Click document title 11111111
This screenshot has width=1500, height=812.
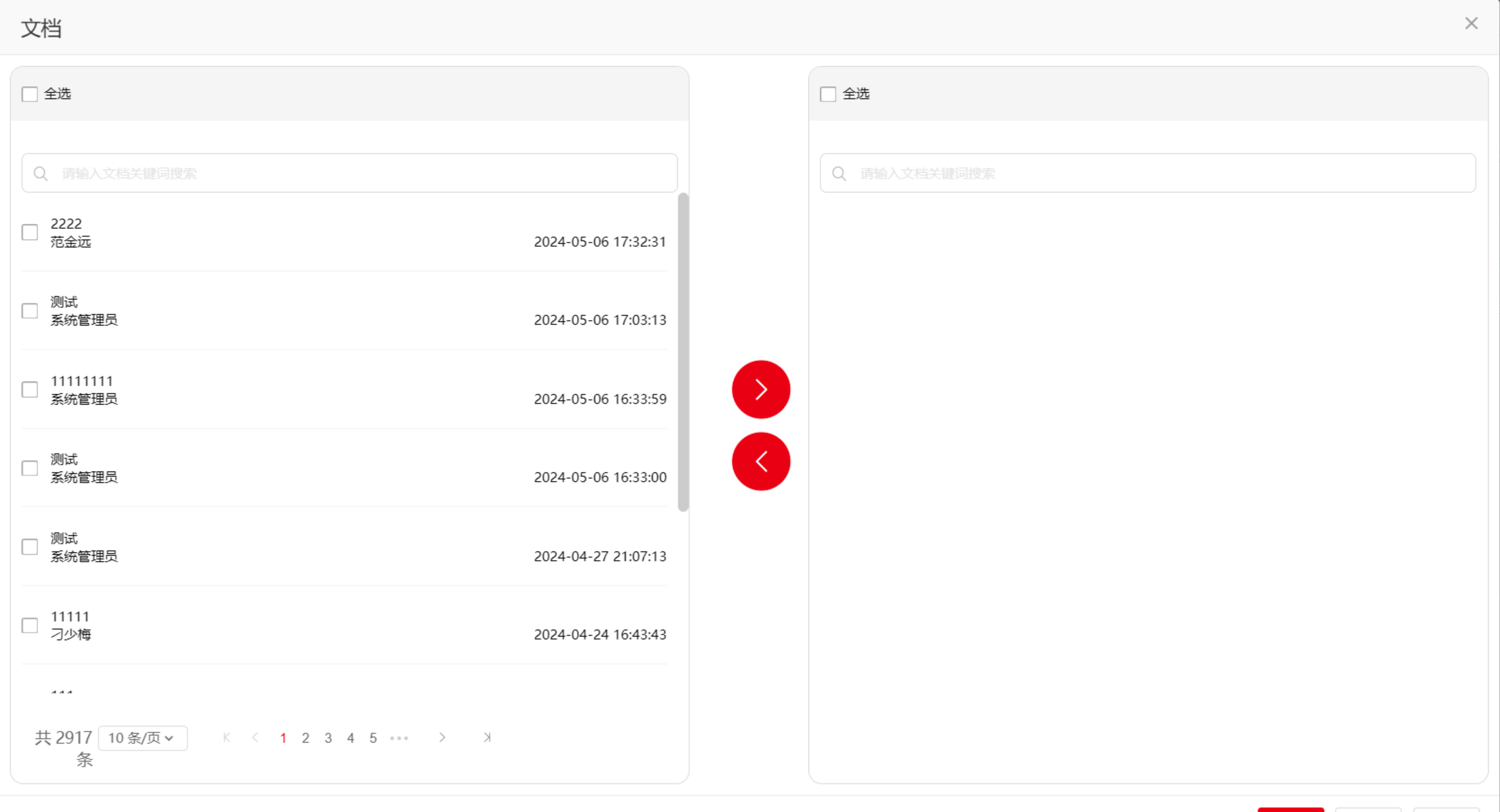point(82,381)
